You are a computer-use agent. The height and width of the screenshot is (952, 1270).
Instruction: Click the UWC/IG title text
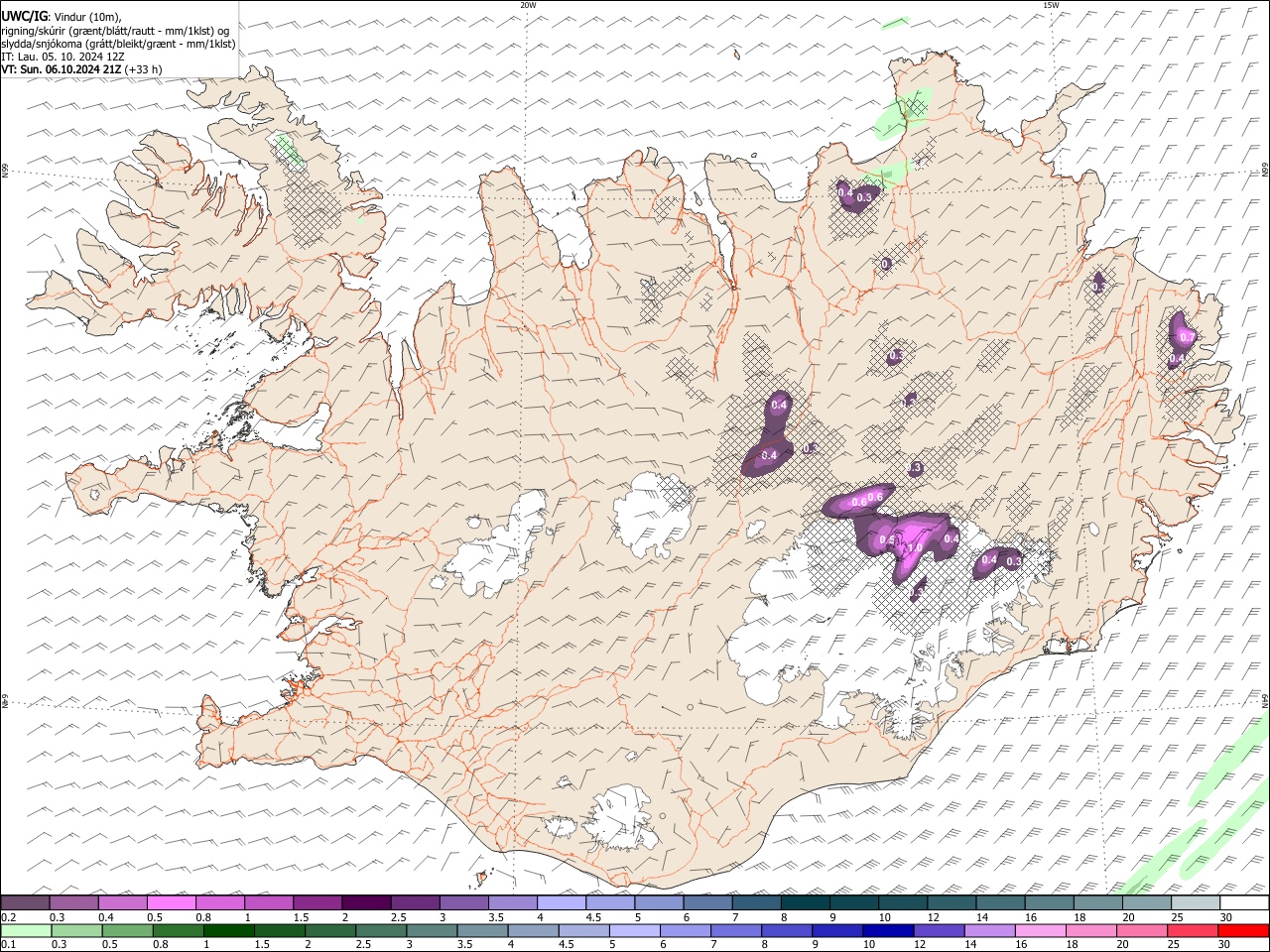point(24,17)
